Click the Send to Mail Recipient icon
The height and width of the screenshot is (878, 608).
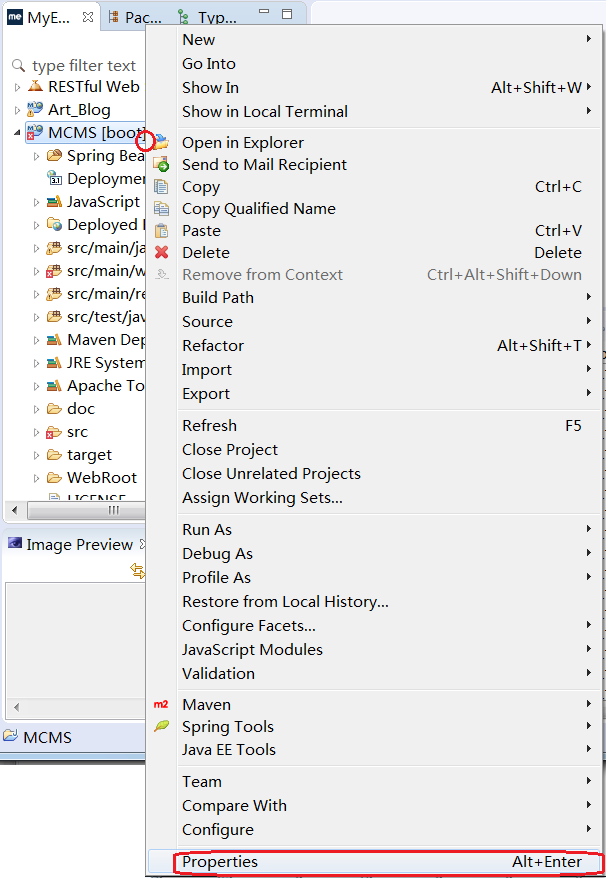161,165
